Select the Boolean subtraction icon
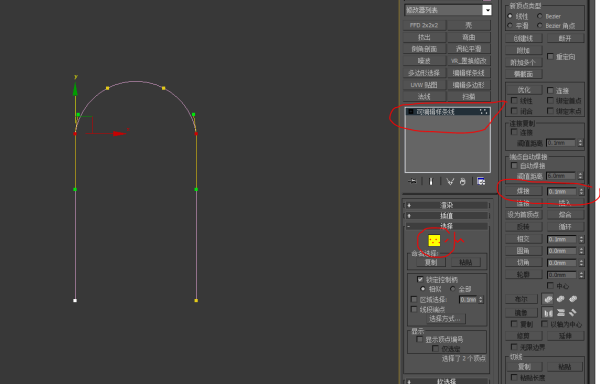 pos(561,299)
